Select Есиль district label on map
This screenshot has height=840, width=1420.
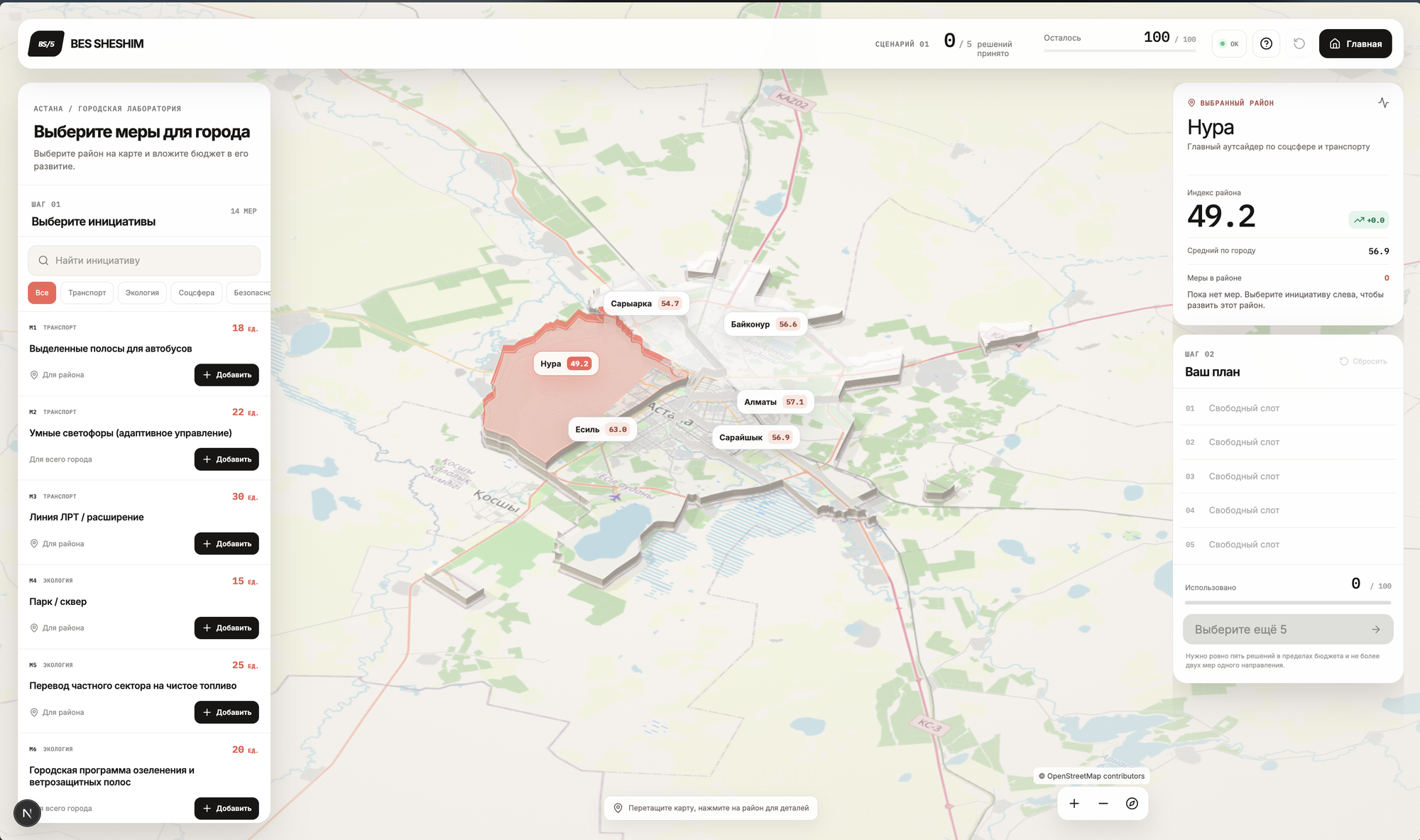601,430
